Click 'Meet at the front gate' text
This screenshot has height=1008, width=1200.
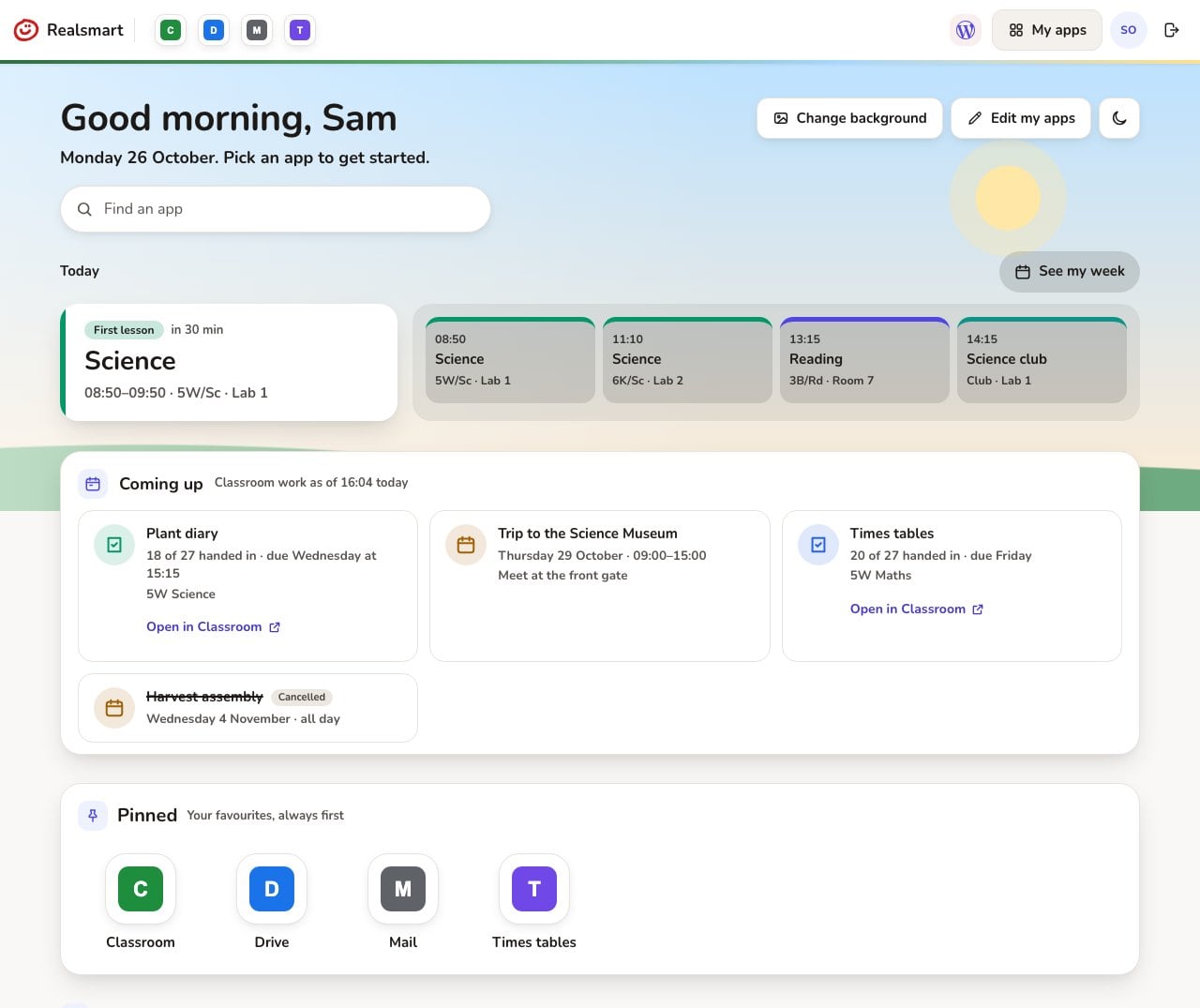point(562,576)
